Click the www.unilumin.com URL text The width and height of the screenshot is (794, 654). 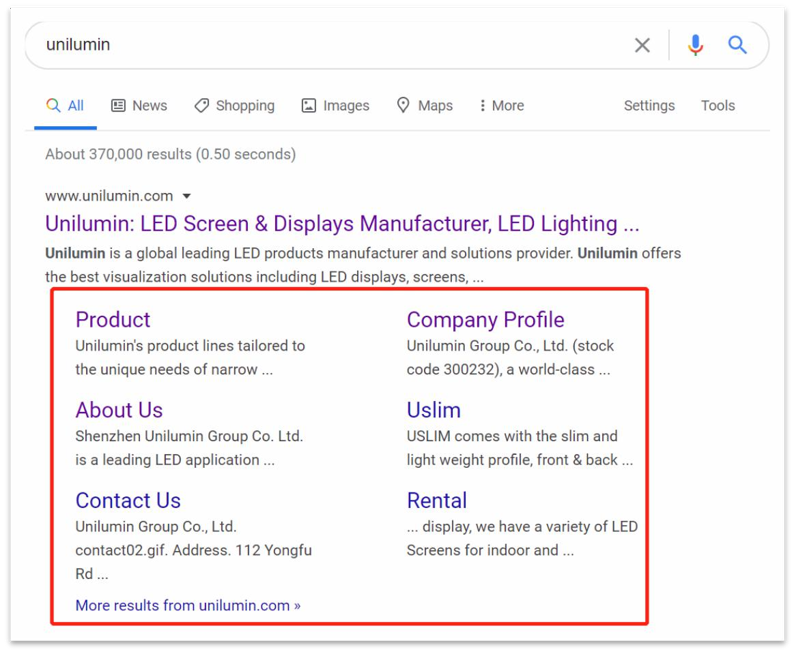(109, 196)
